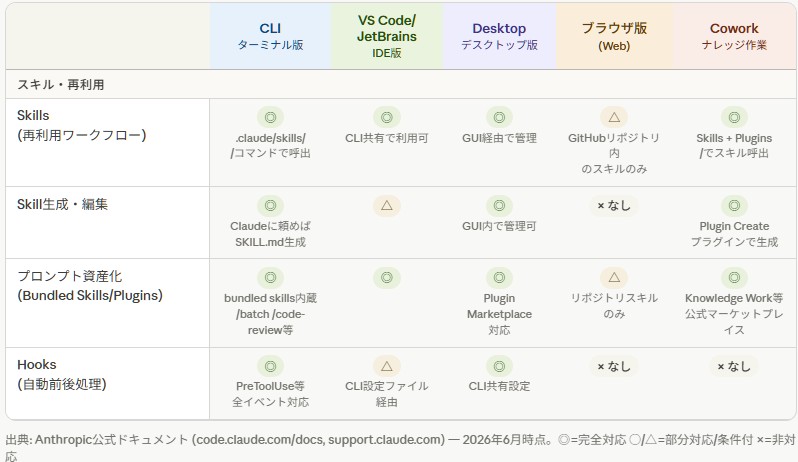
Task: Click the △ icon in Skill生成・編集 IDE cell
Action: [387, 206]
